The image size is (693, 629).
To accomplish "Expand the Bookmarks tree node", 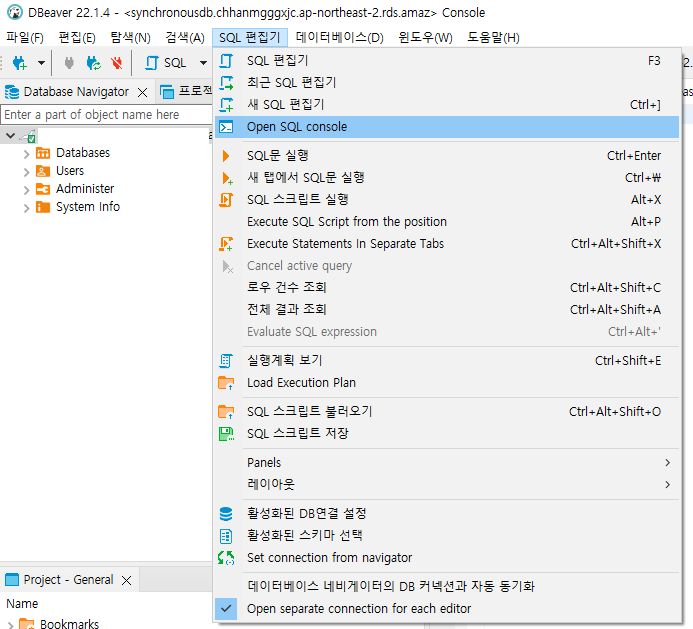I will (x=11, y=625).
